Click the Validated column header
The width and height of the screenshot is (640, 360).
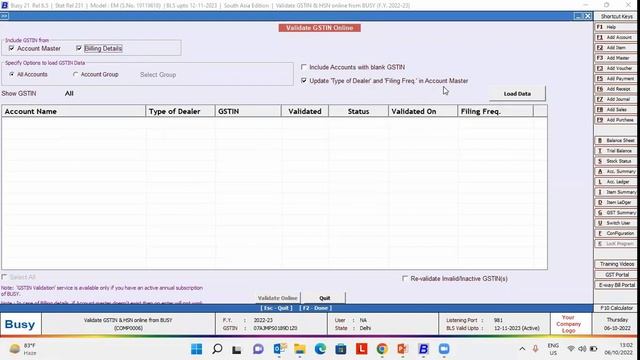point(305,111)
